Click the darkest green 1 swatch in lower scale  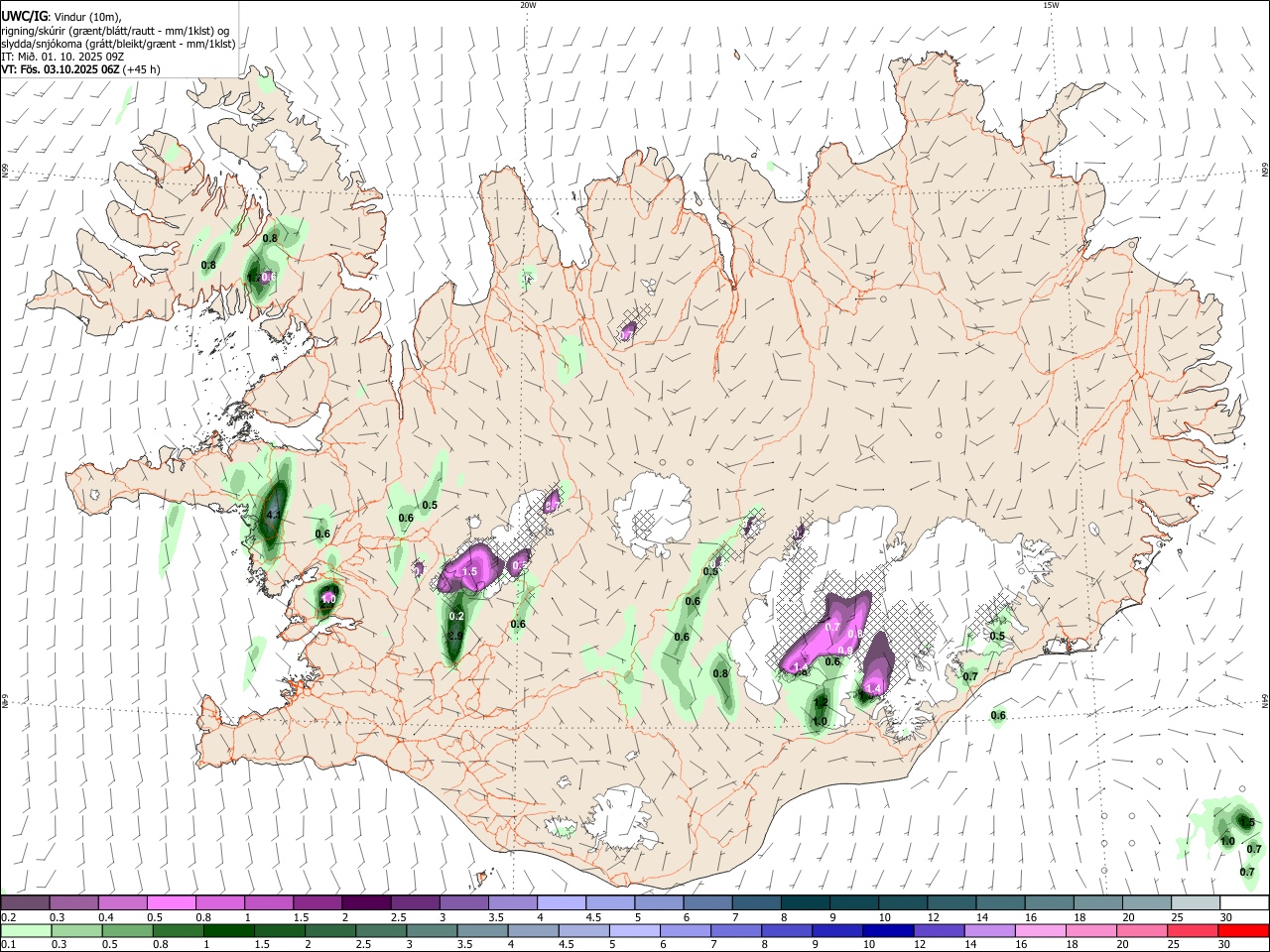[x=229, y=931]
